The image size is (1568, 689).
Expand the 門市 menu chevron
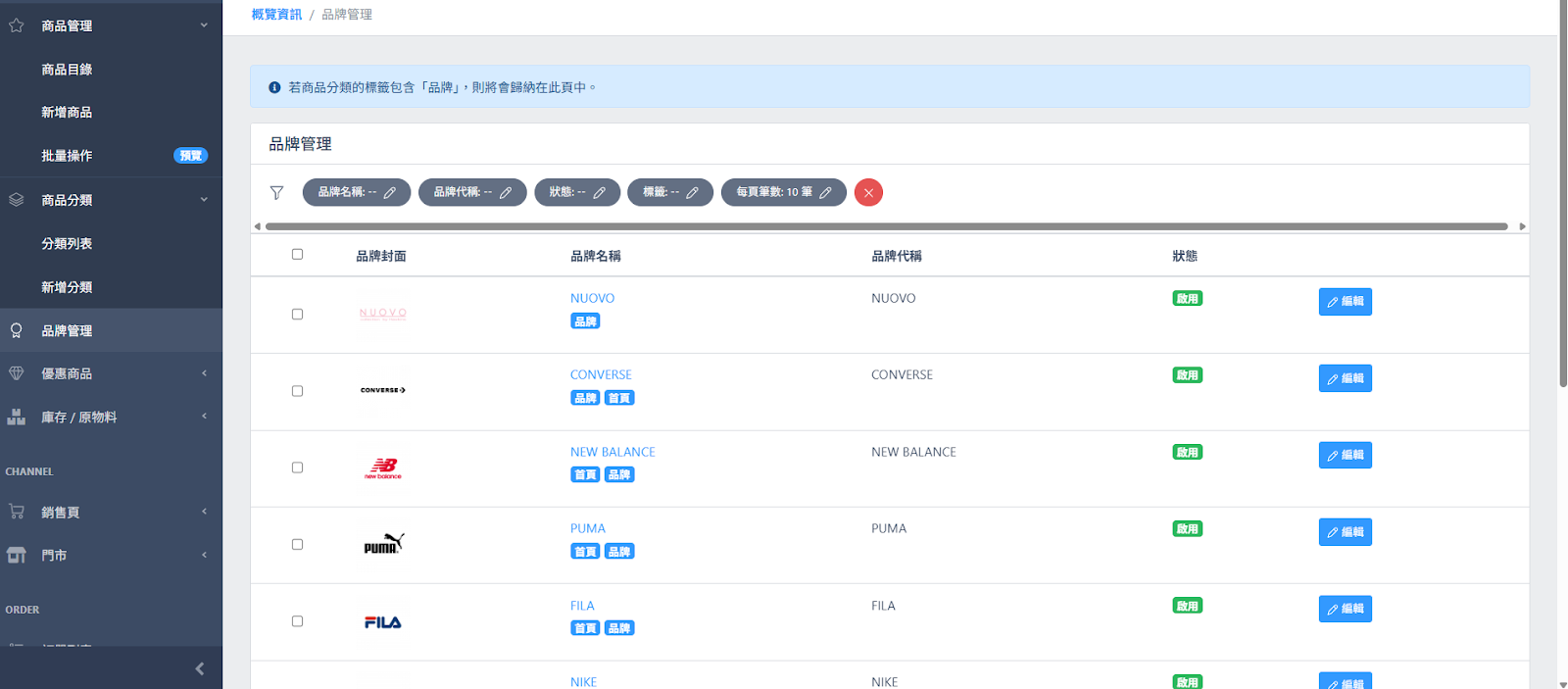(204, 555)
